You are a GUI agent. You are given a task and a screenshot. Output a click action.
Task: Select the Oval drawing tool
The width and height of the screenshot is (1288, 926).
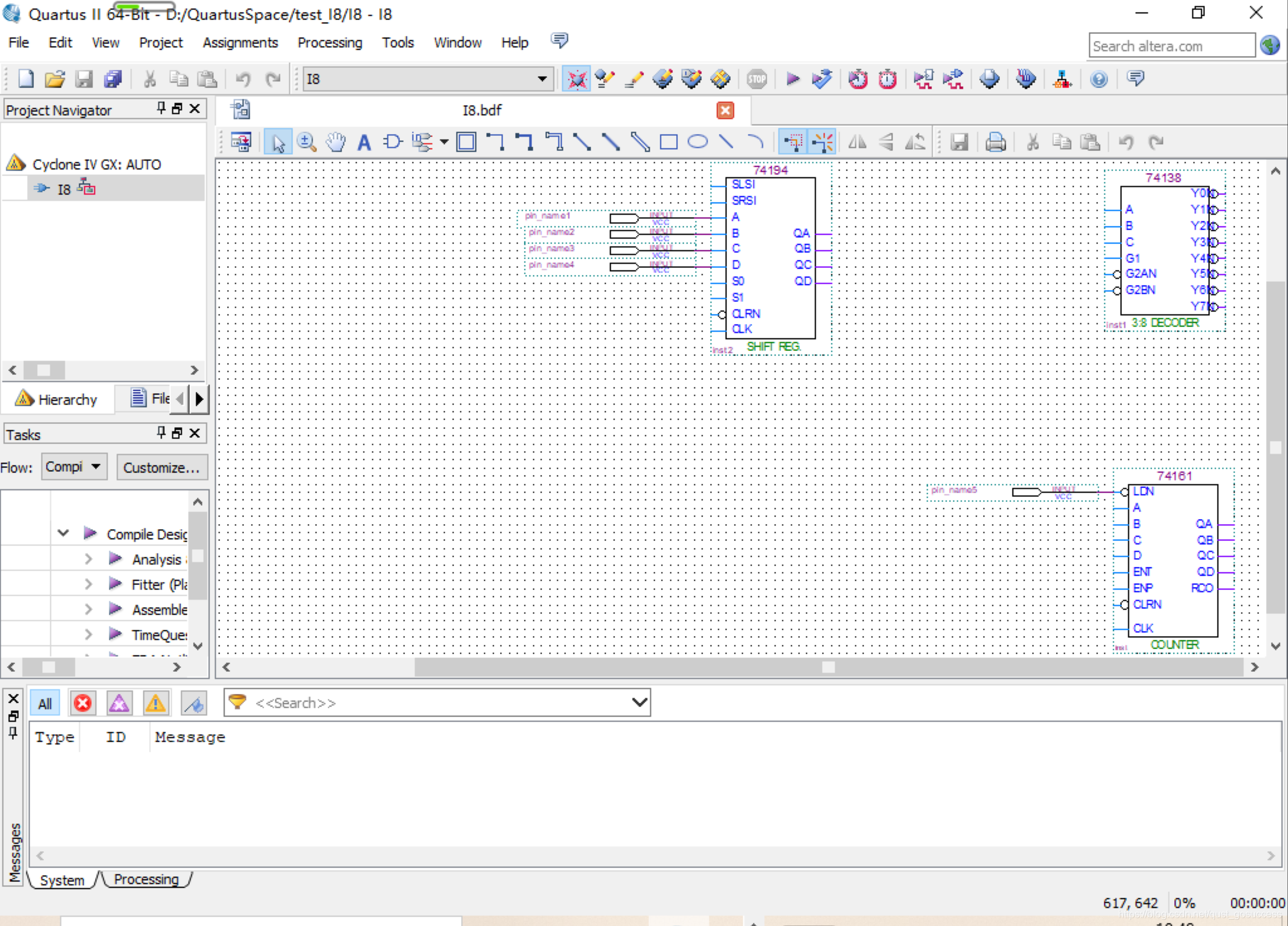click(x=697, y=142)
